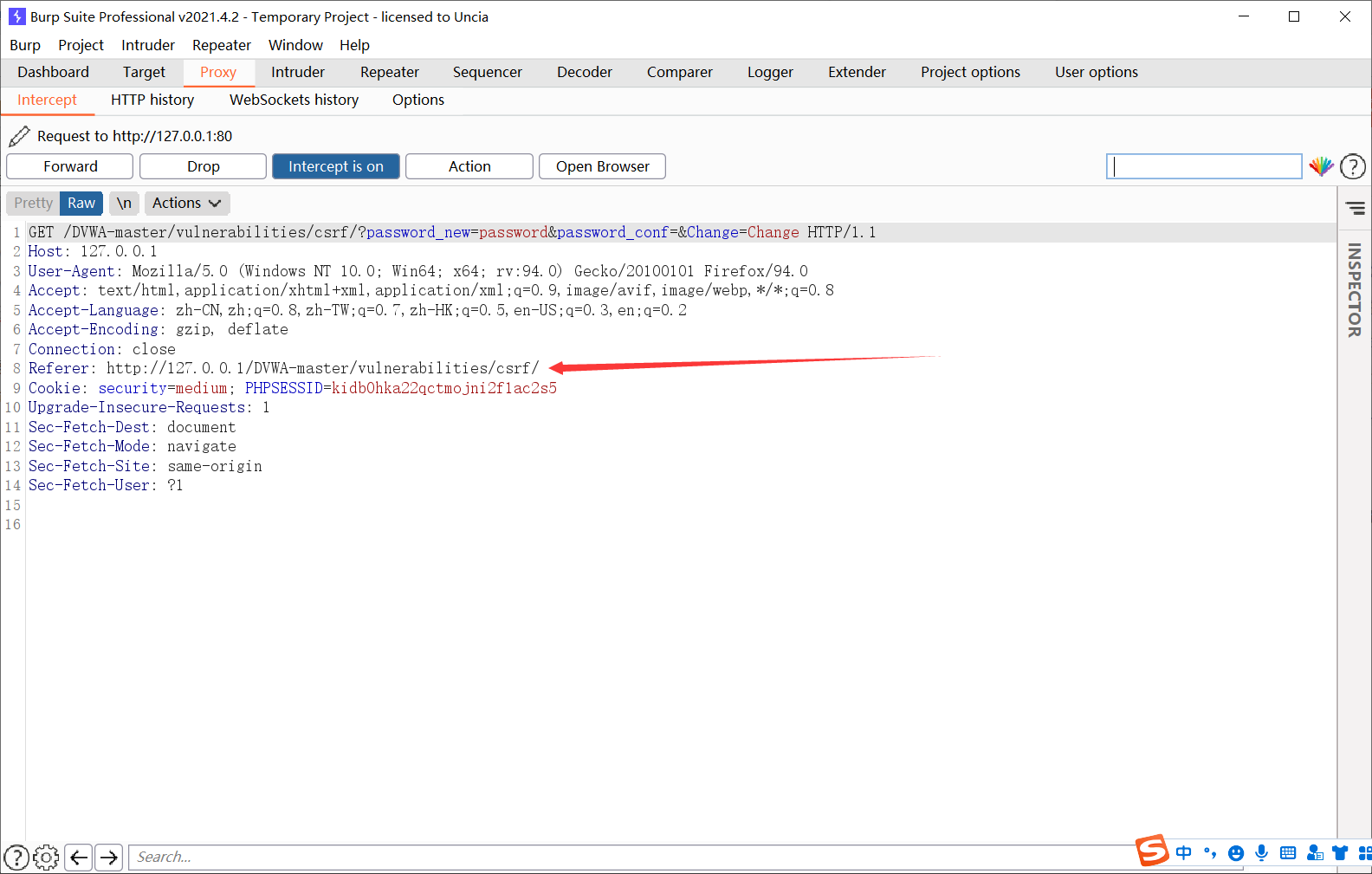The image size is (1372, 874).
Task: Switch the message view to Raw
Action: click(81, 203)
